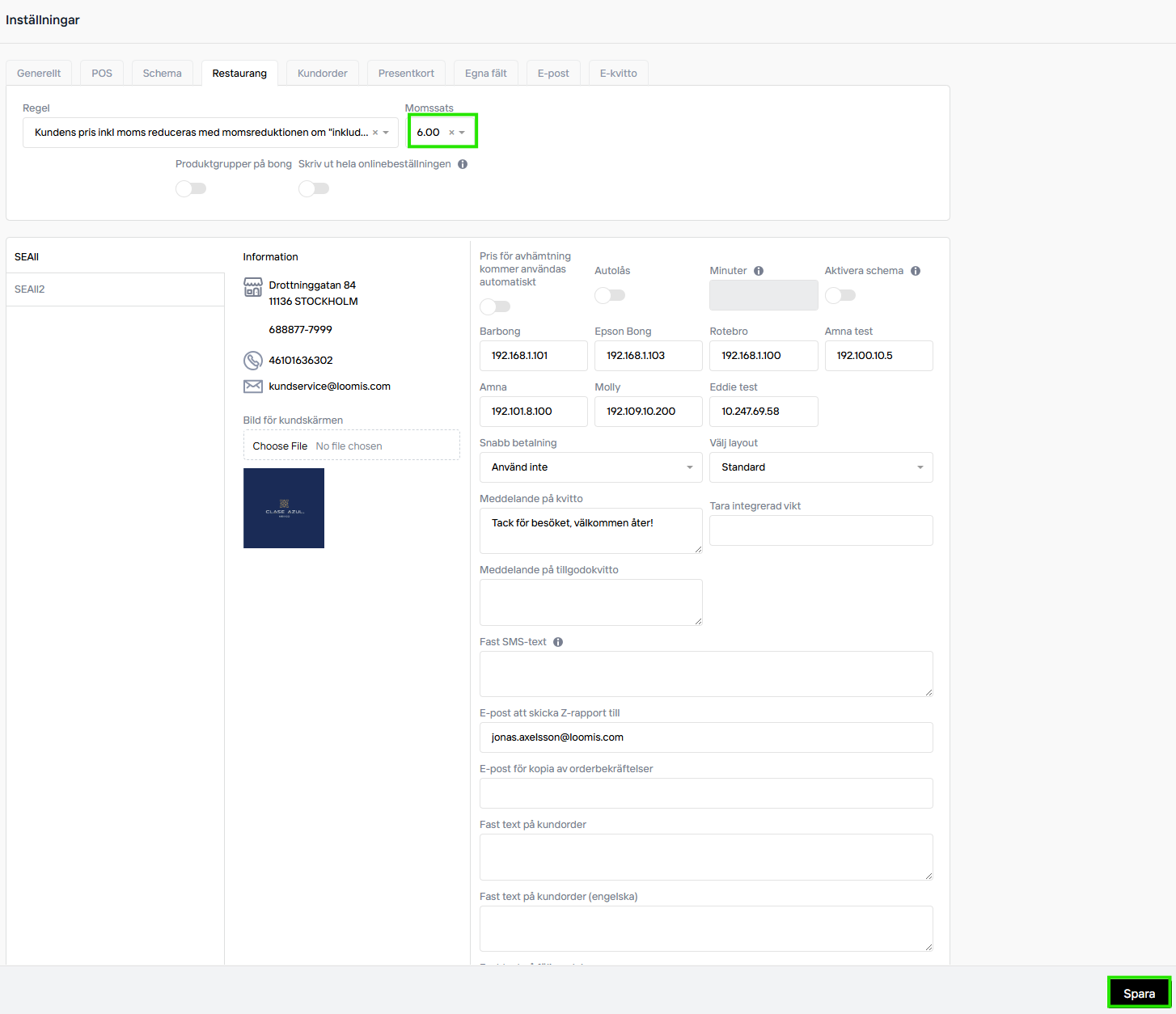This screenshot has width=1176, height=1014.
Task: Click the info icon next to Minuter
Action: 759,271
